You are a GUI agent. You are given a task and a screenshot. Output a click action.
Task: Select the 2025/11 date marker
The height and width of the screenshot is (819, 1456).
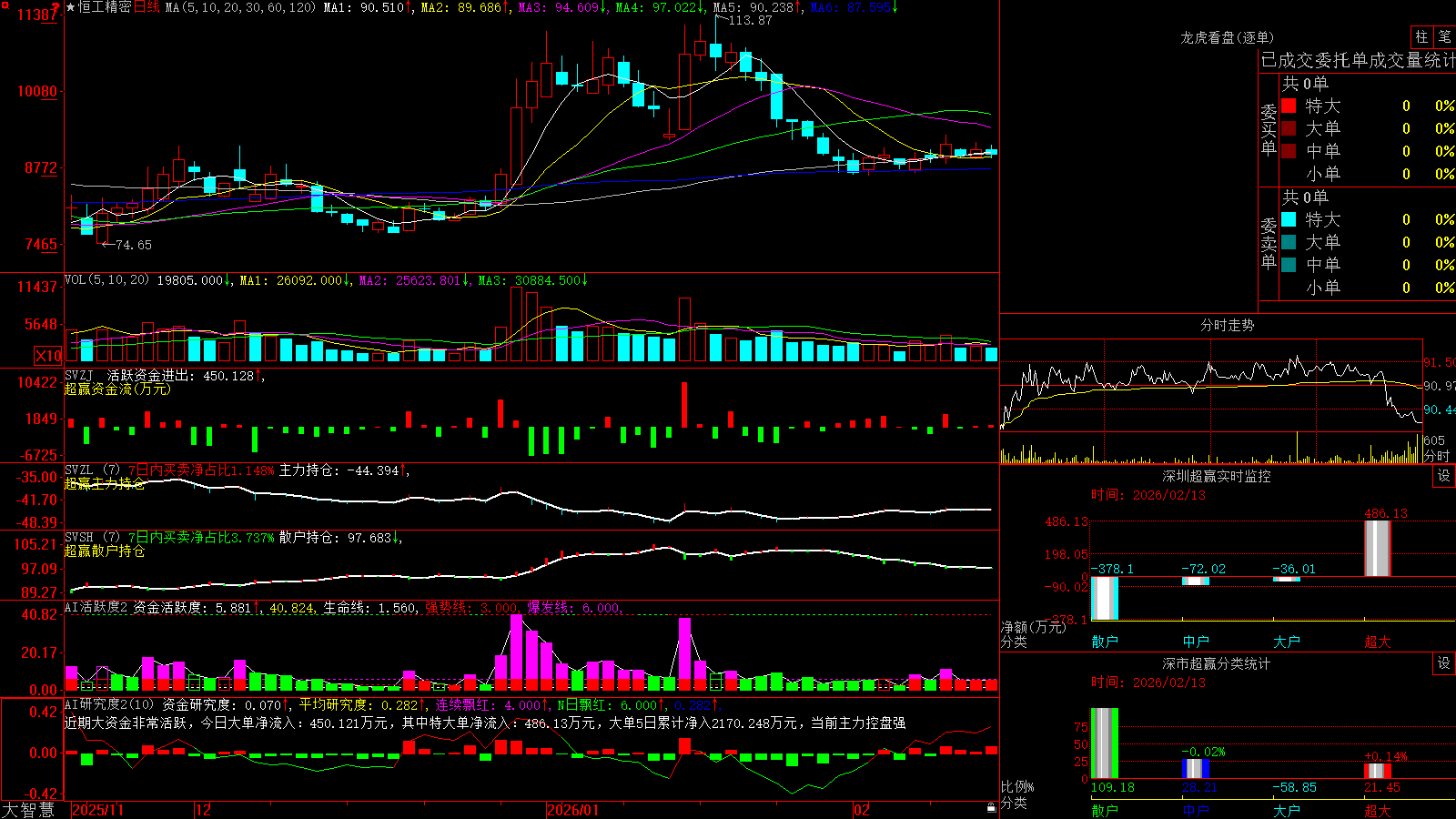coord(97,810)
